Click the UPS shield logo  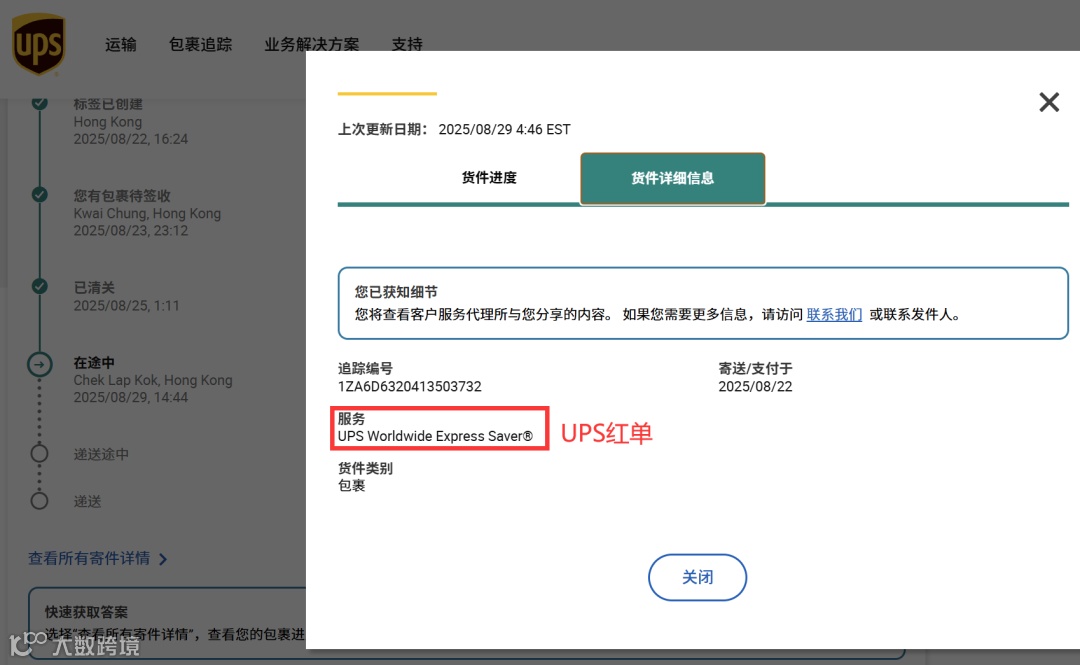tap(39, 44)
